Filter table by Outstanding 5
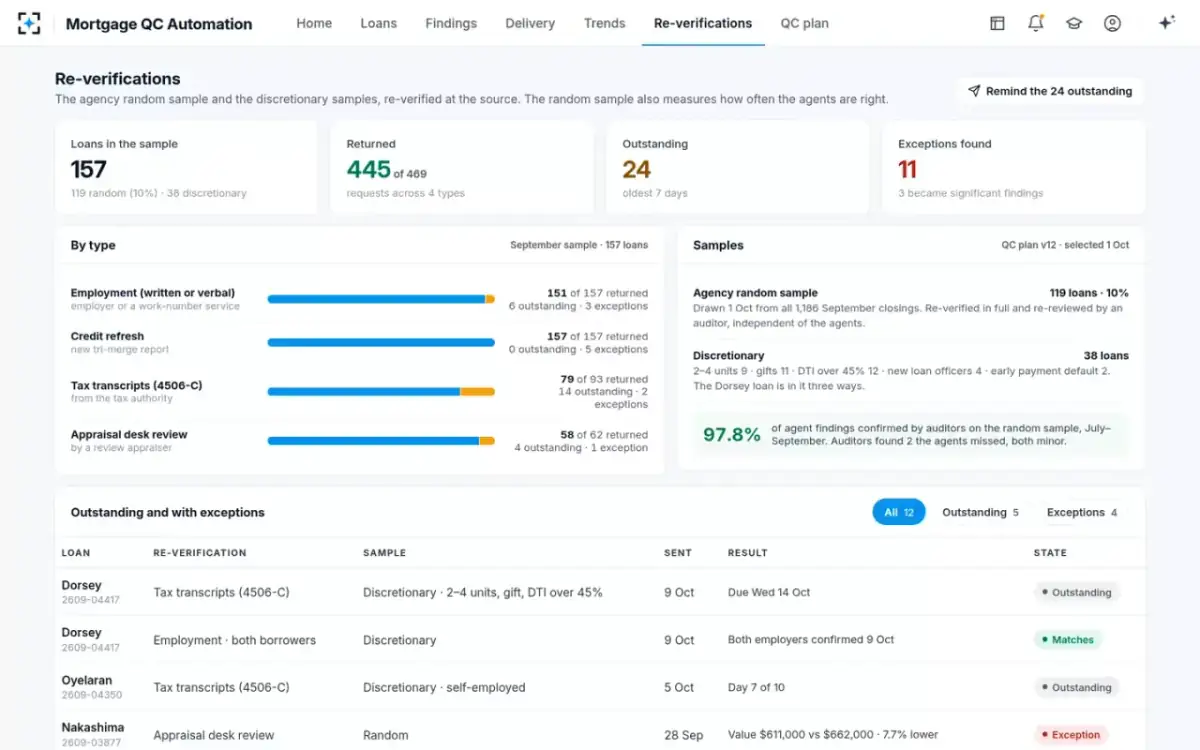 coord(980,512)
